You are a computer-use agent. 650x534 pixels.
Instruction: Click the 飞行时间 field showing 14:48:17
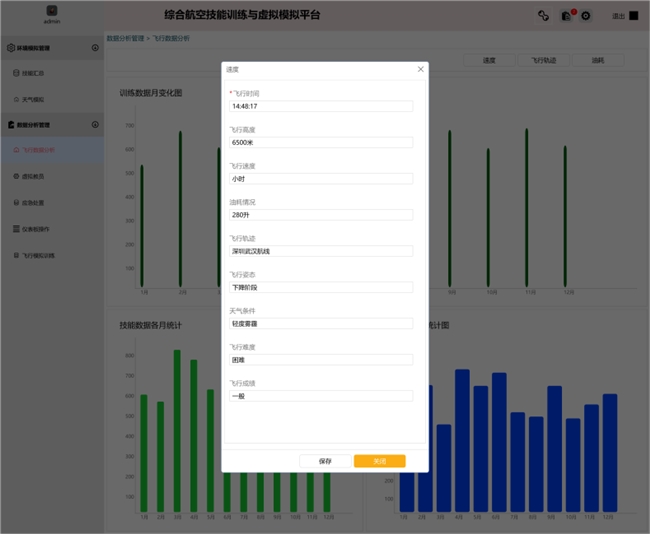[321, 106]
